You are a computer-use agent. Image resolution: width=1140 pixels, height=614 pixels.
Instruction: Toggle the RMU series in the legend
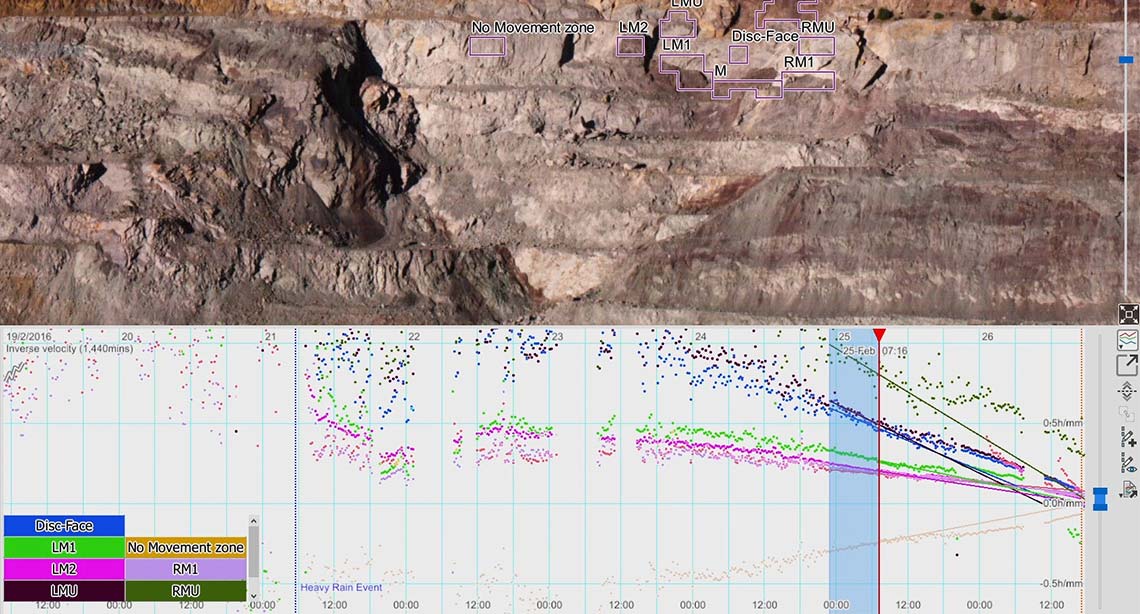[x=185, y=591]
